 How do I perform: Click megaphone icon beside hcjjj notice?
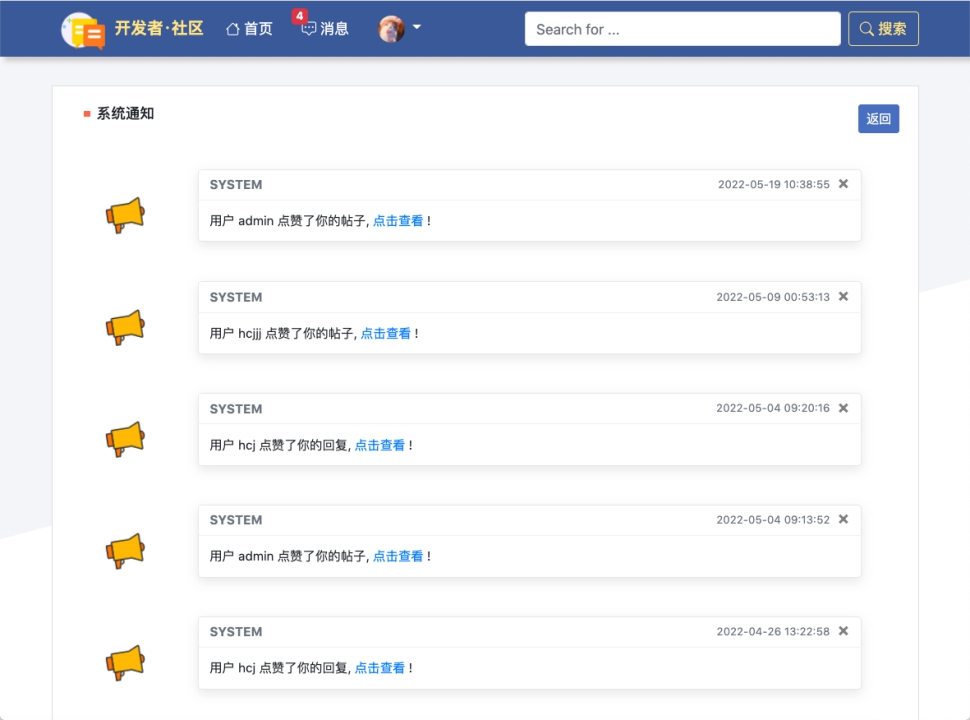125,328
